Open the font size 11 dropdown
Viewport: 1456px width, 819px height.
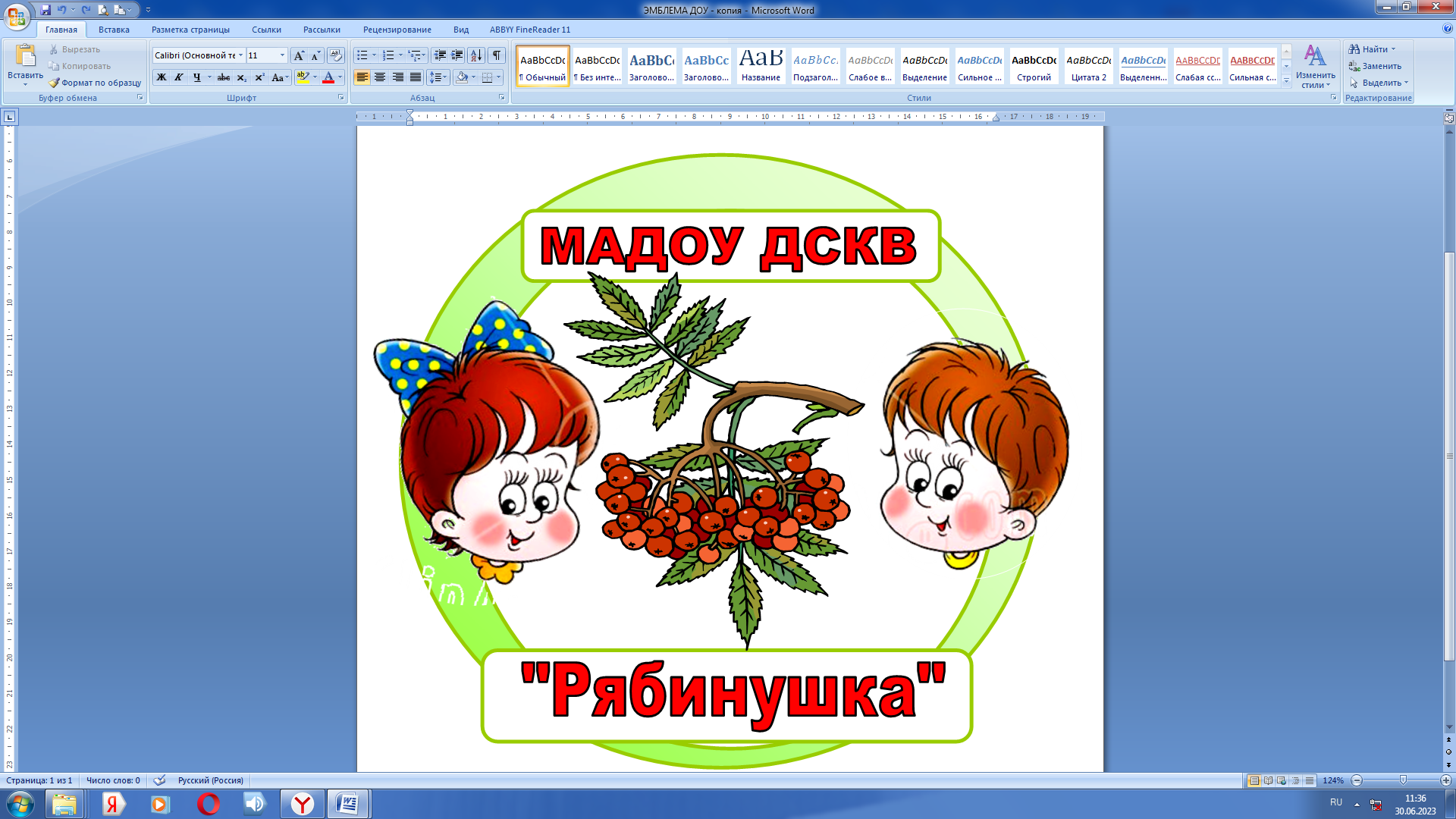(282, 55)
